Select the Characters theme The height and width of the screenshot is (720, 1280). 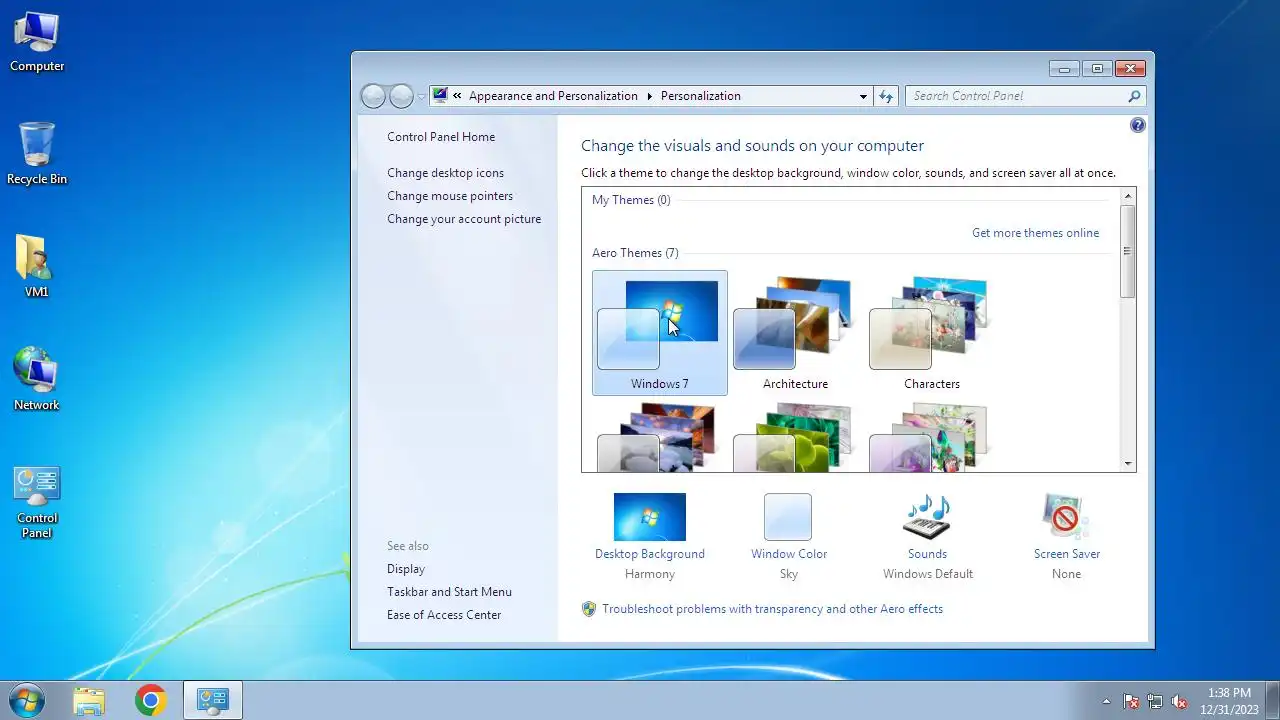(932, 333)
